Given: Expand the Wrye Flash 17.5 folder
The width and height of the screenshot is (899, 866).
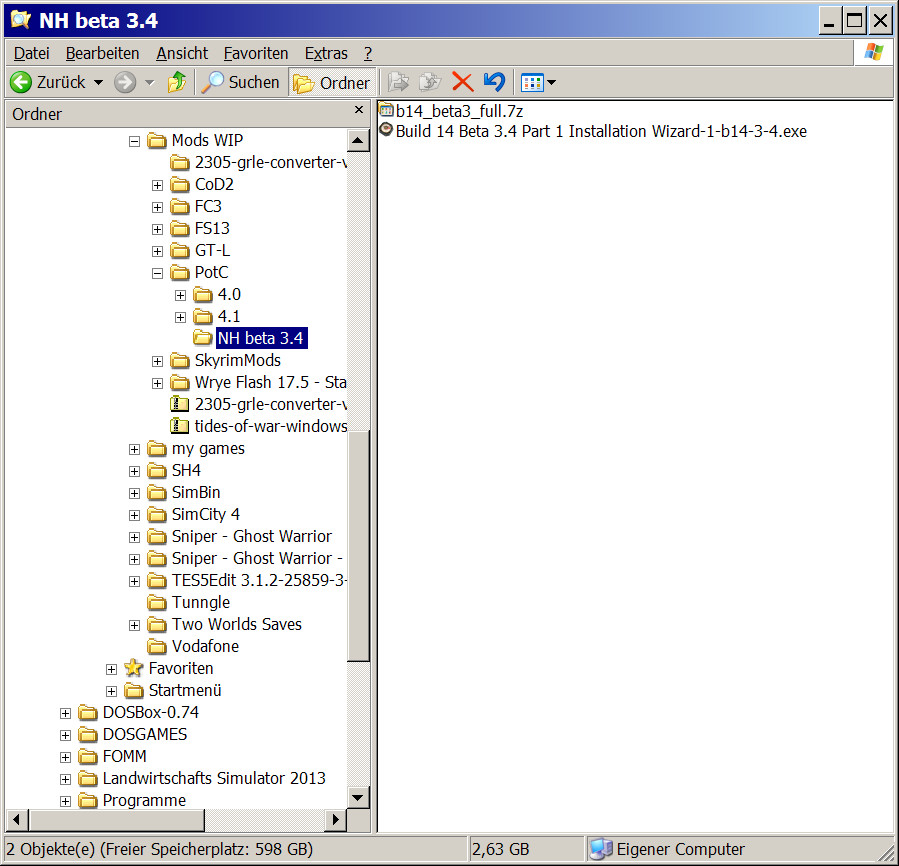Looking at the screenshot, I should pyautogui.click(x=157, y=383).
